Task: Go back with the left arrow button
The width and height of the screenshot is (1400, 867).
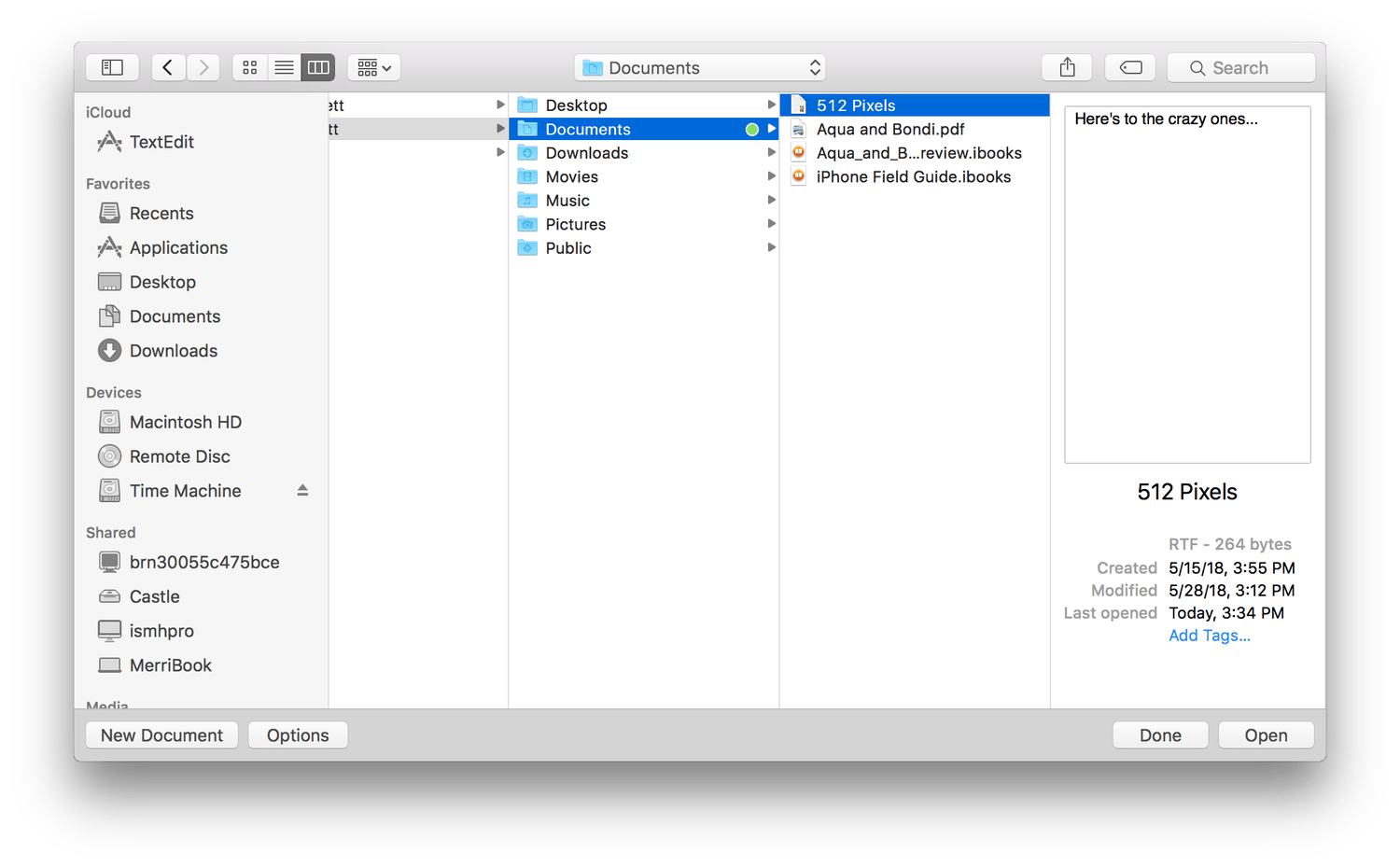Action: point(168,67)
